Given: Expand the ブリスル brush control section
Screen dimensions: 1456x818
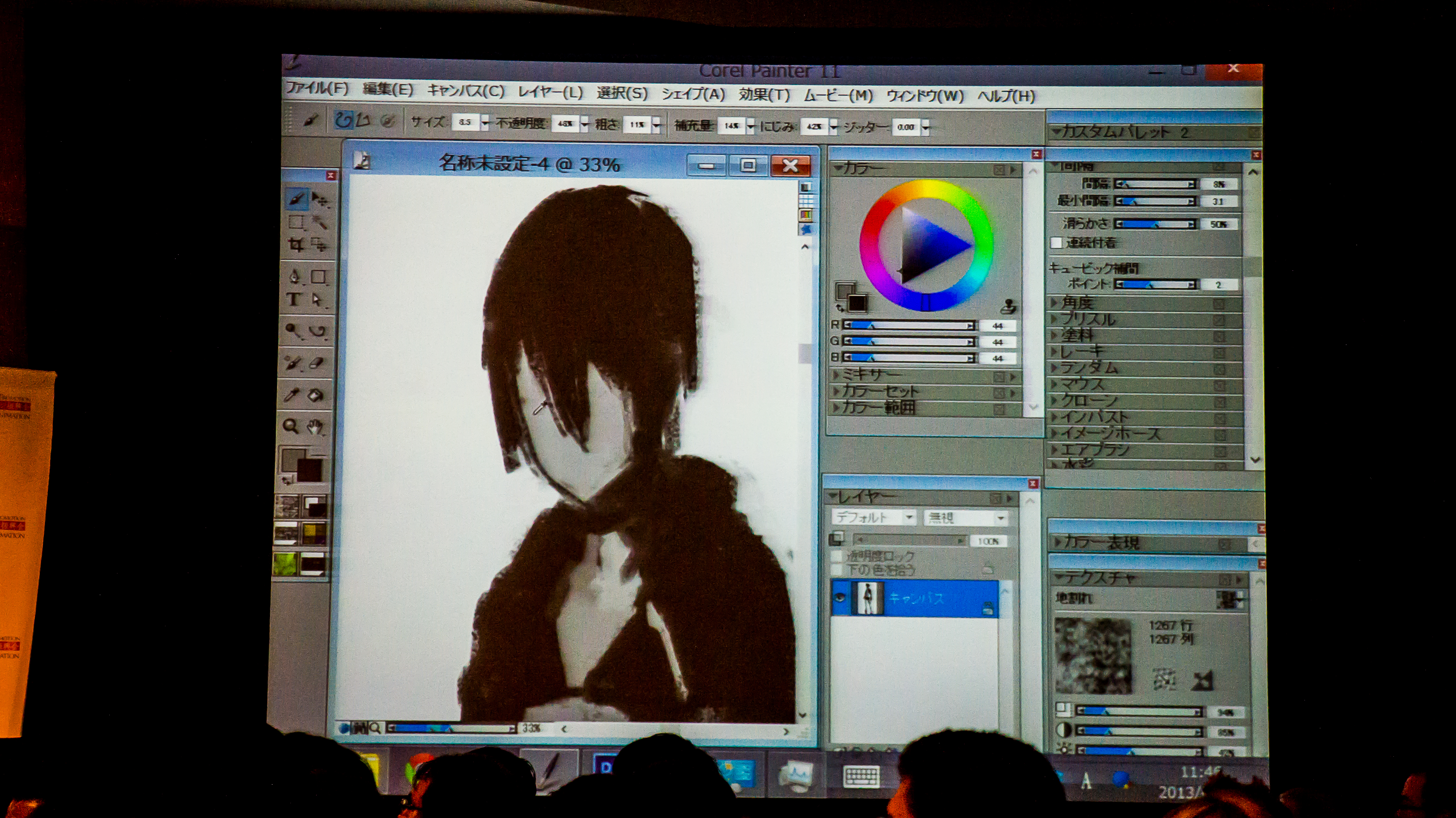Looking at the screenshot, I should [1055, 319].
